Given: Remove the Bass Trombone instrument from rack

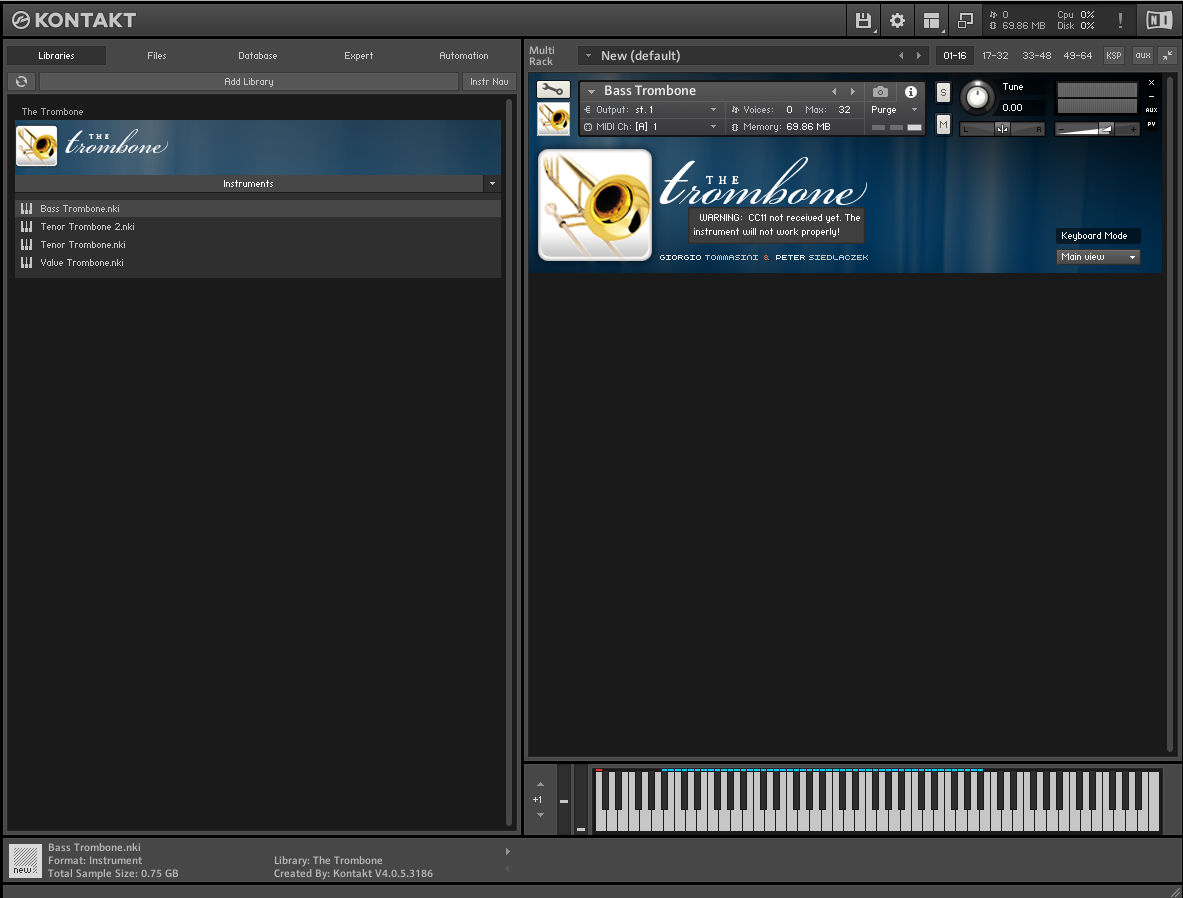Looking at the screenshot, I should (x=1151, y=82).
